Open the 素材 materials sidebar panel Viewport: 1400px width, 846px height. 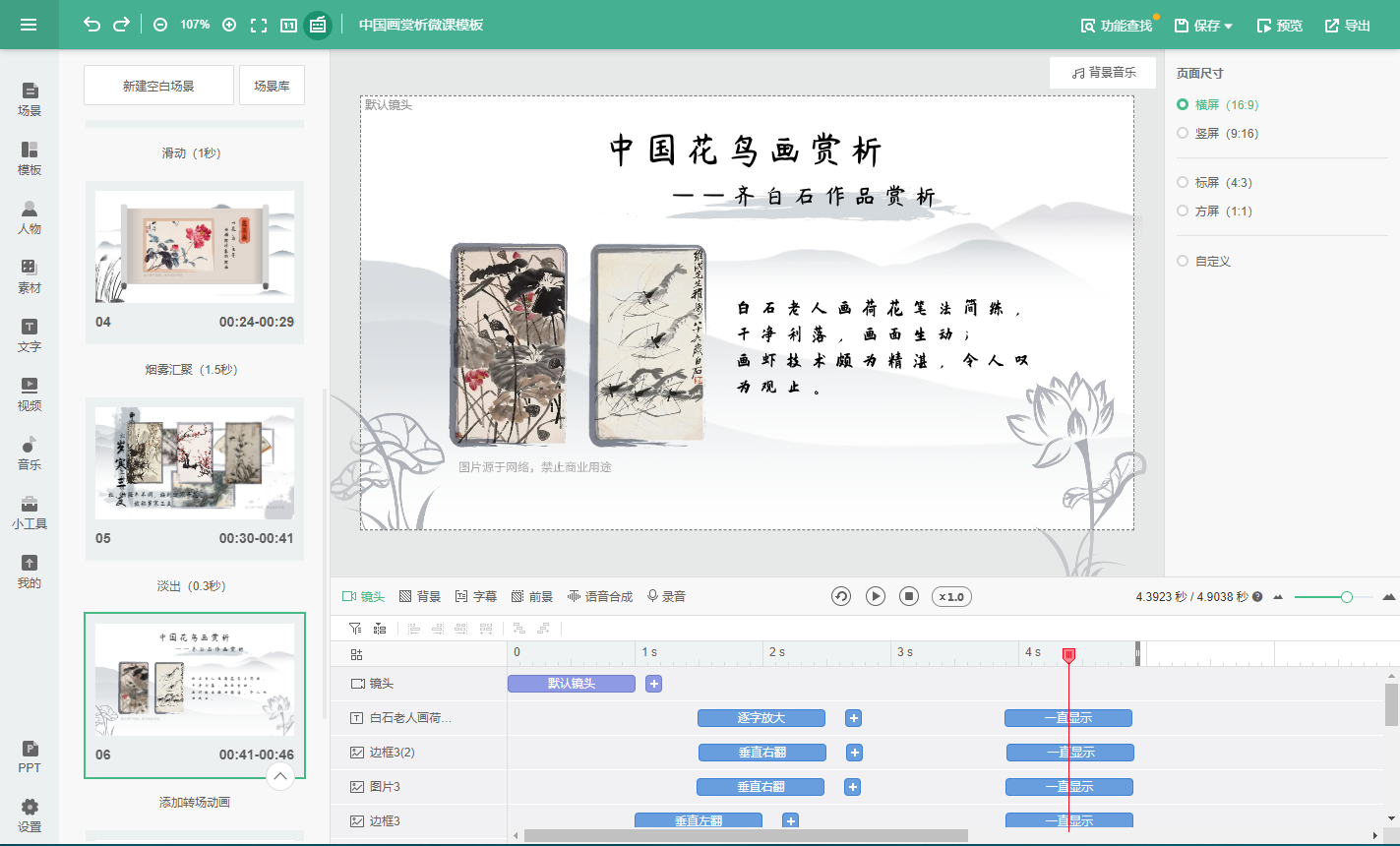(x=30, y=276)
